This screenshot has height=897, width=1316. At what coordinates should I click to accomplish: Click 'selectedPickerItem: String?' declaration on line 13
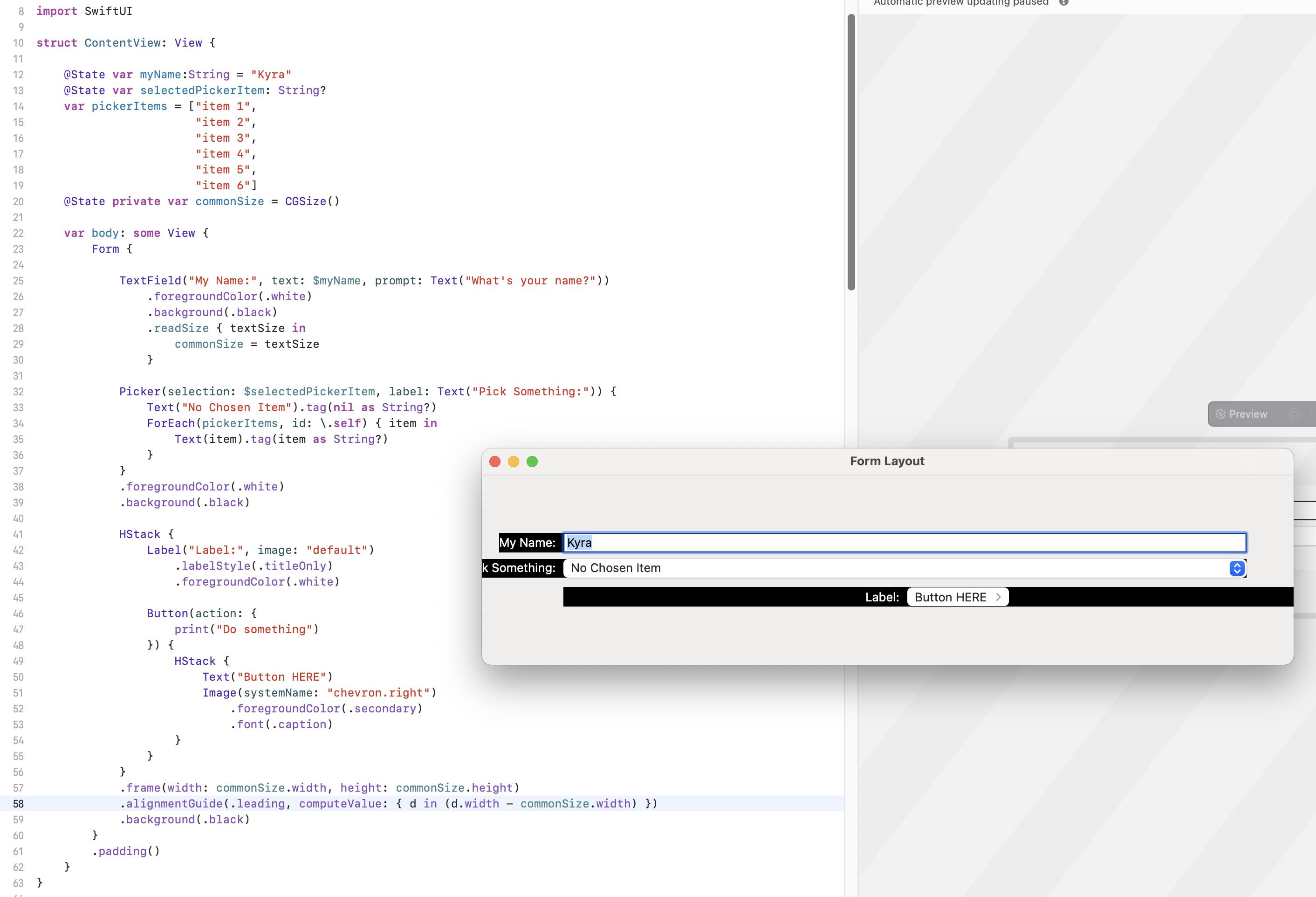click(x=233, y=90)
